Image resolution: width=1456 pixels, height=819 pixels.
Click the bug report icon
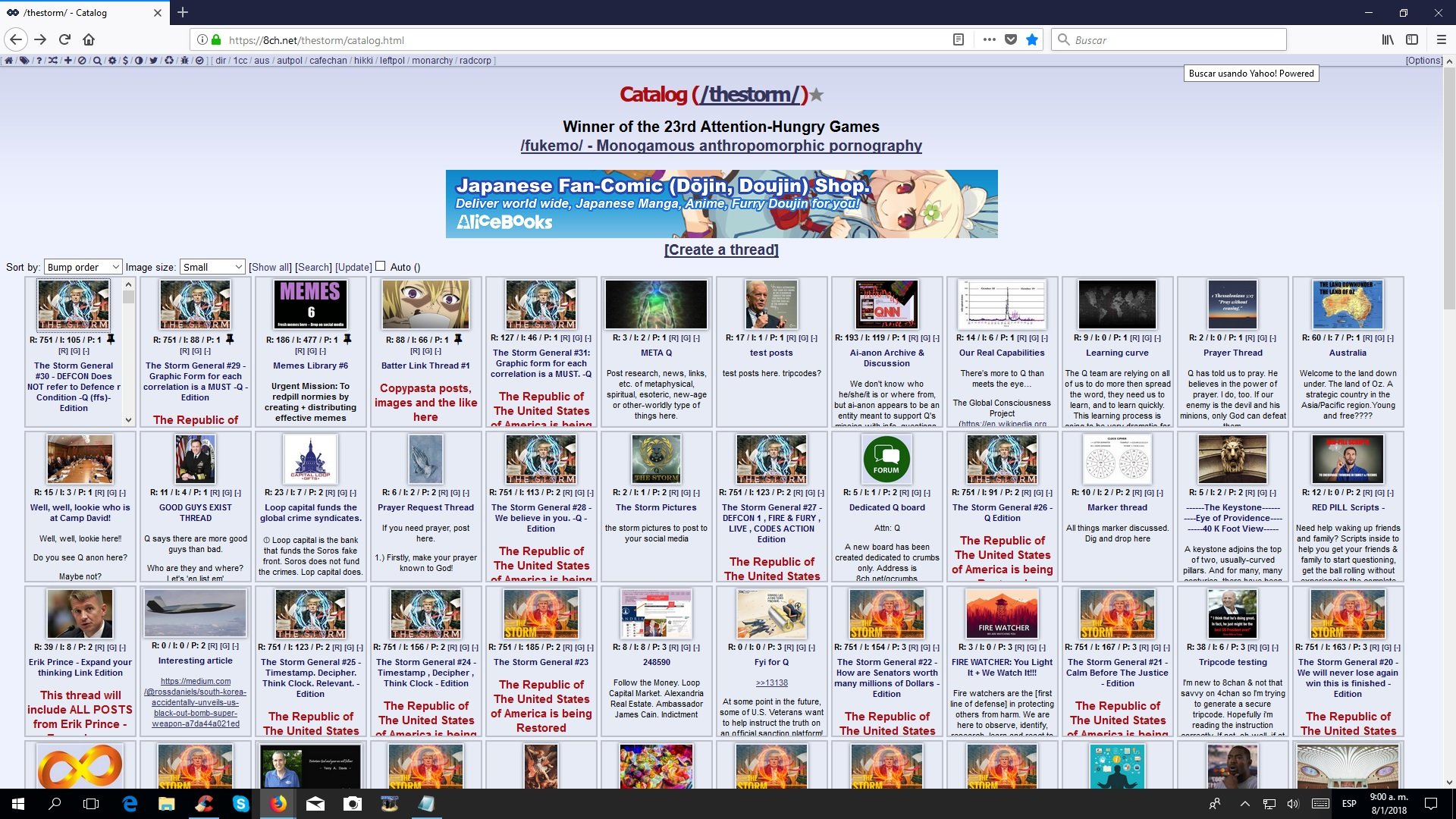point(184,61)
